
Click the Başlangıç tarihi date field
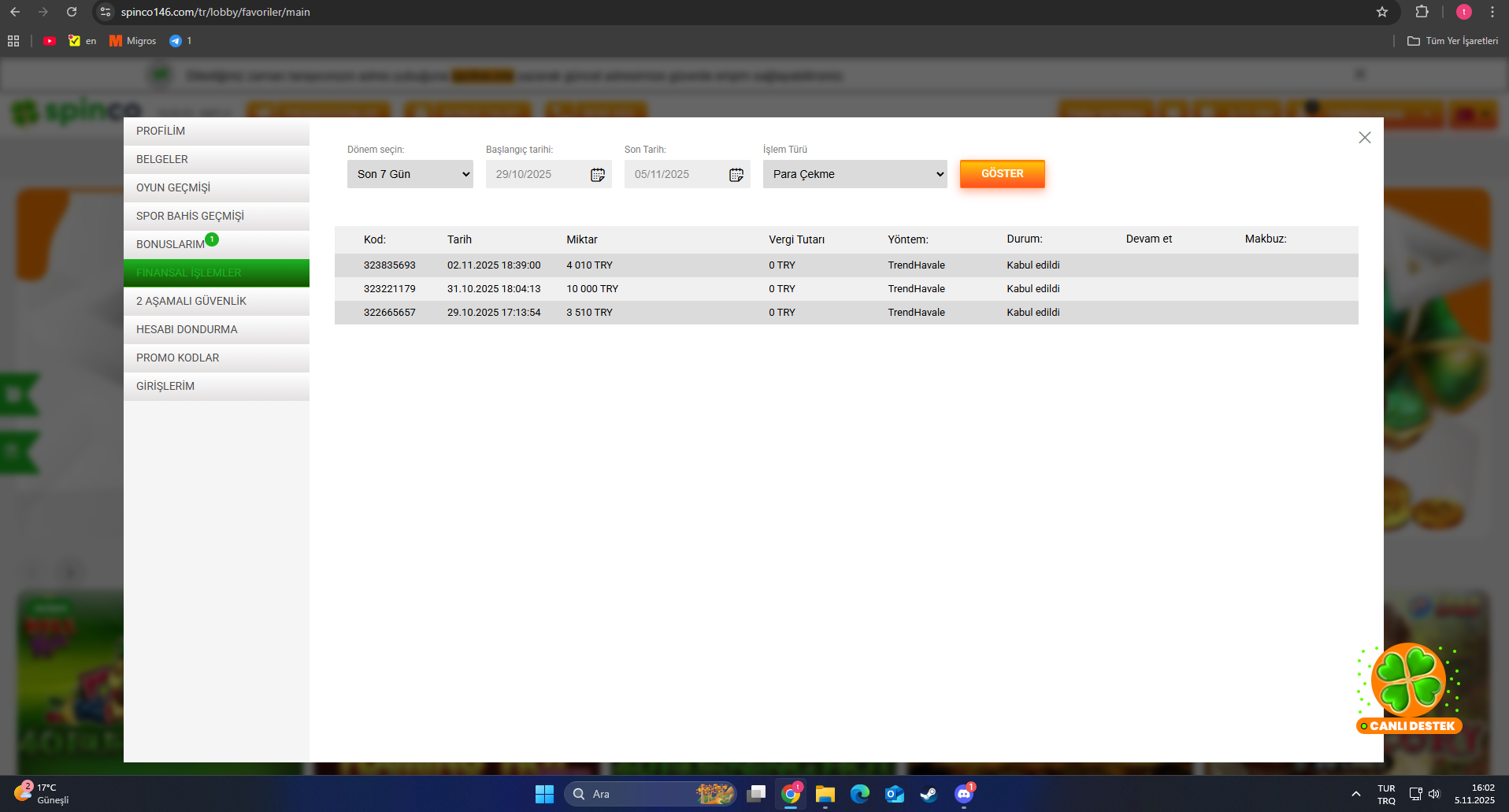[536, 174]
